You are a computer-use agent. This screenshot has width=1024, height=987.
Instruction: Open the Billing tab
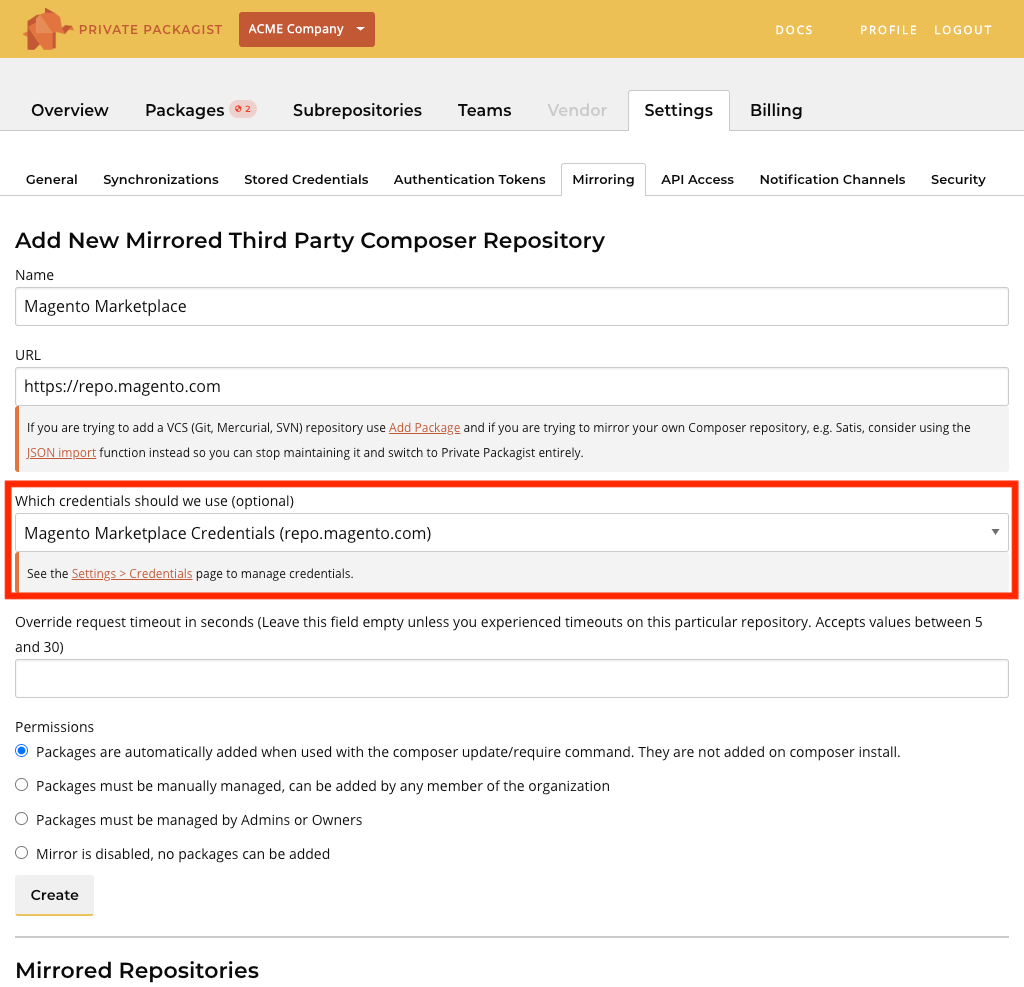776,110
